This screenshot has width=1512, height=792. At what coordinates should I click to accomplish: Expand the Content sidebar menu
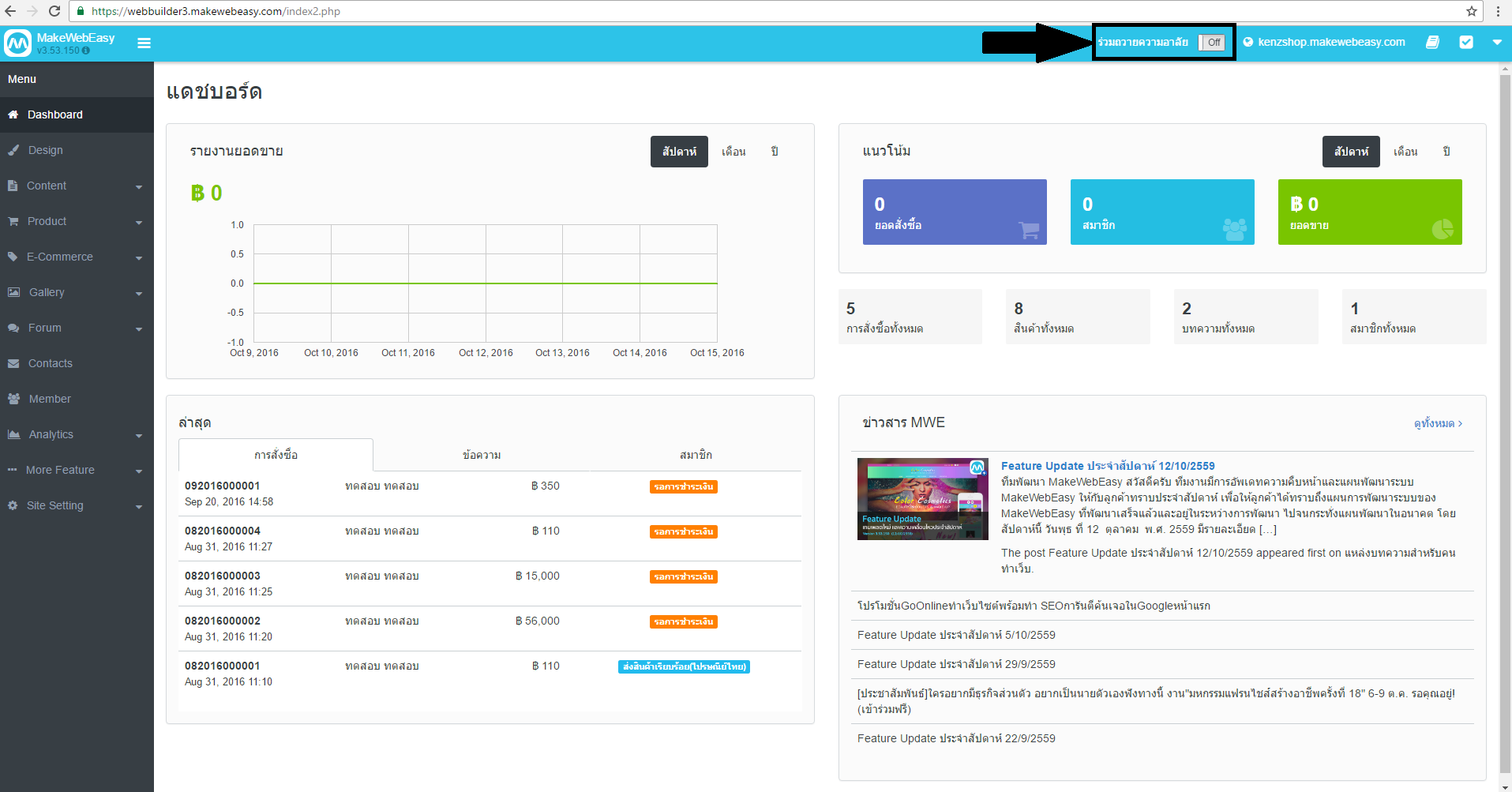tap(77, 186)
